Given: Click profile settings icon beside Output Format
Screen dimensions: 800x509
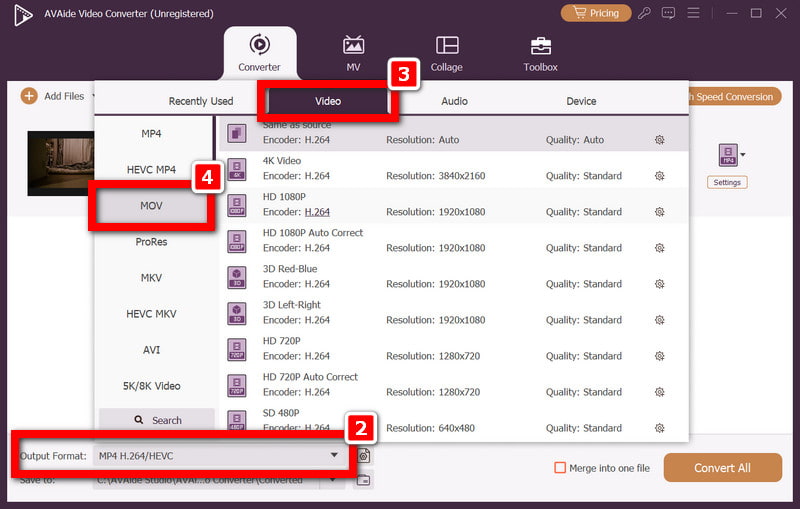Looking at the screenshot, I should (x=364, y=455).
